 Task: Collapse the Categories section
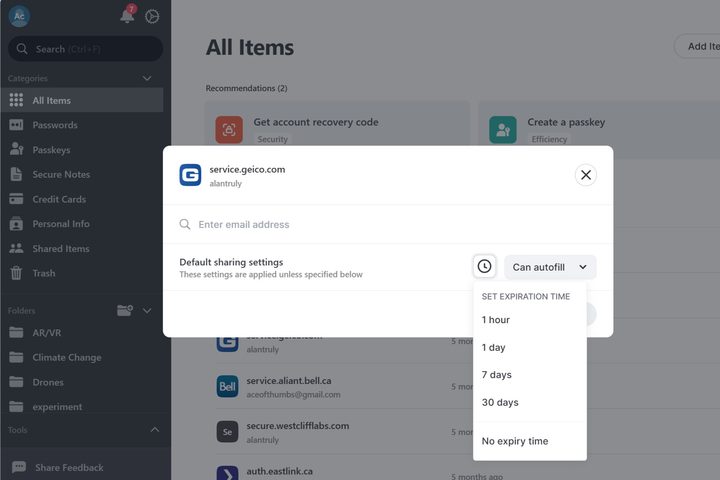[x=147, y=78]
